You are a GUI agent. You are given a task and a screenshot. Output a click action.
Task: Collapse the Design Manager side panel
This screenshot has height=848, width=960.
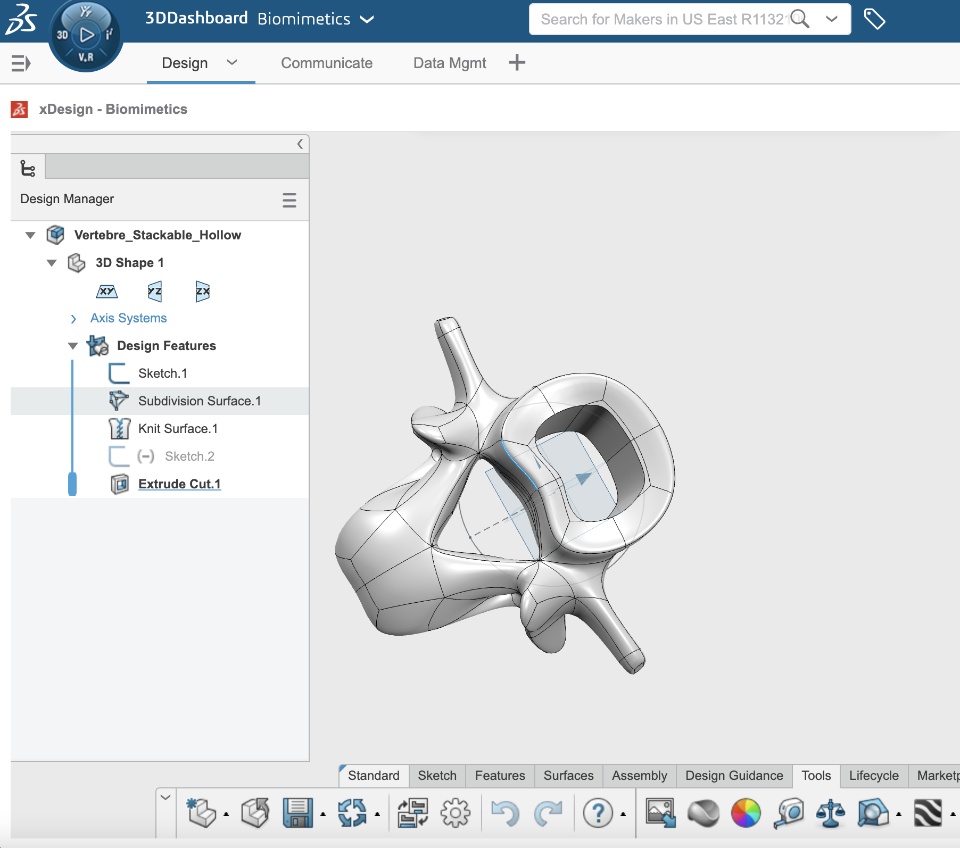[x=300, y=144]
